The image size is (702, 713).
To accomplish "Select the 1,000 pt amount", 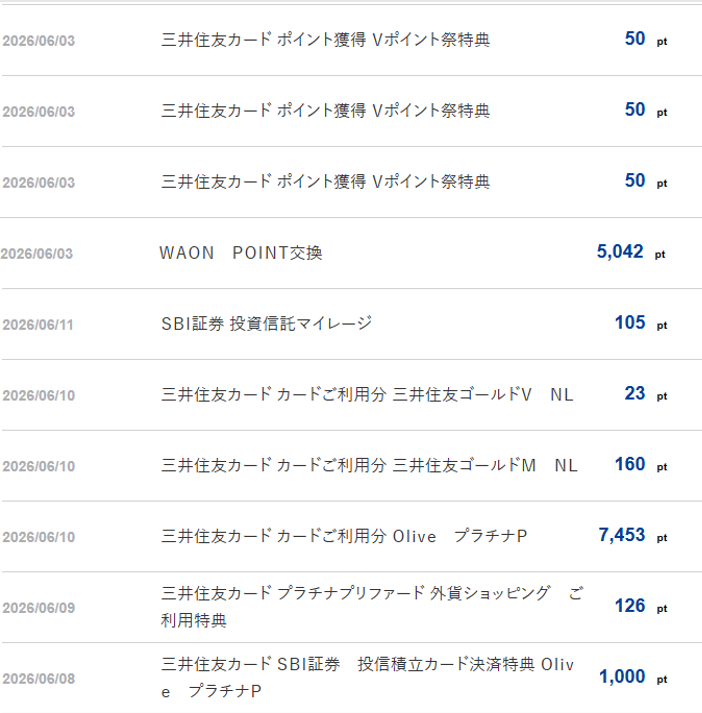I will pyautogui.click(x=633, y=677).
